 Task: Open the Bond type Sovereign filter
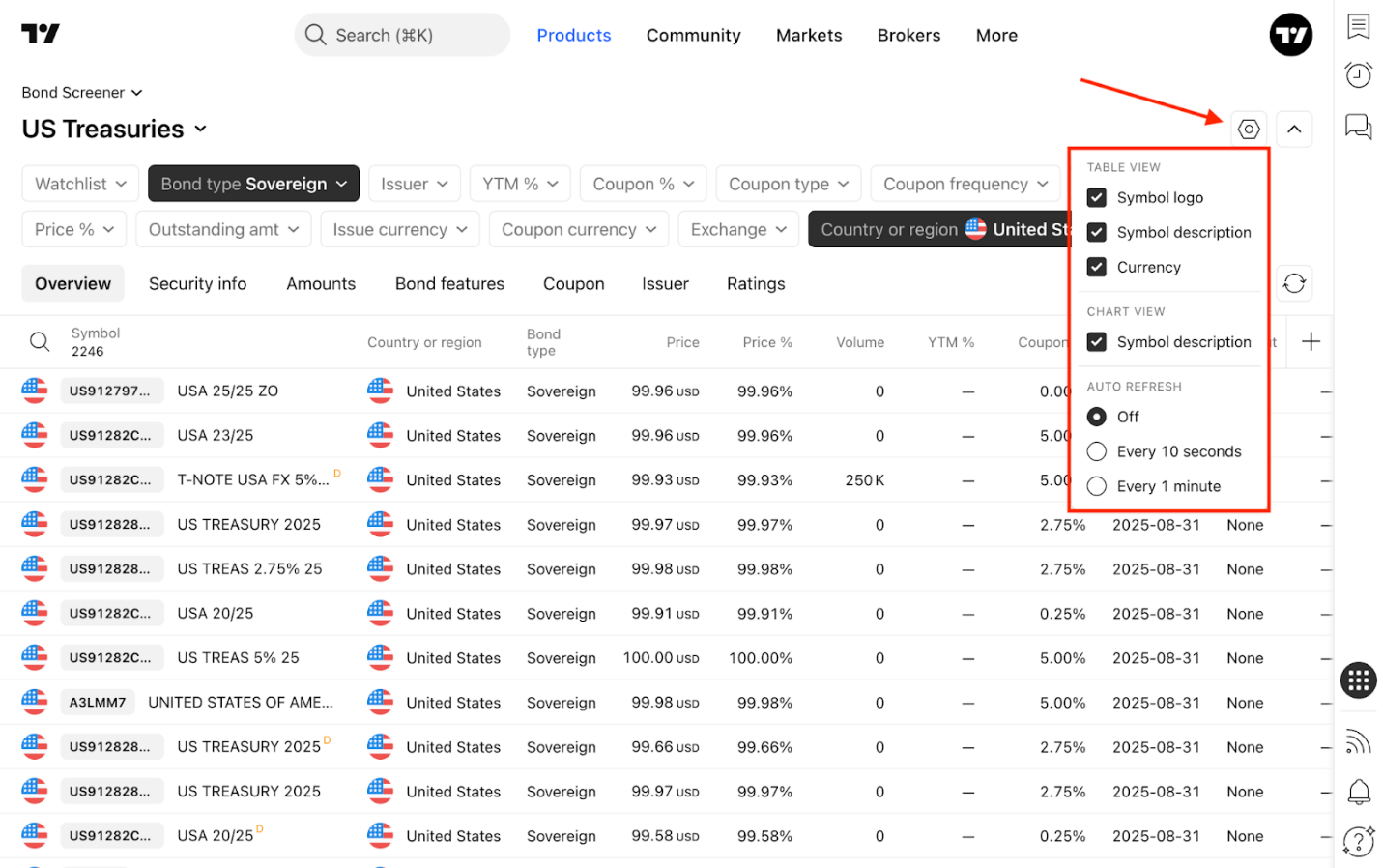pos(253,184)
